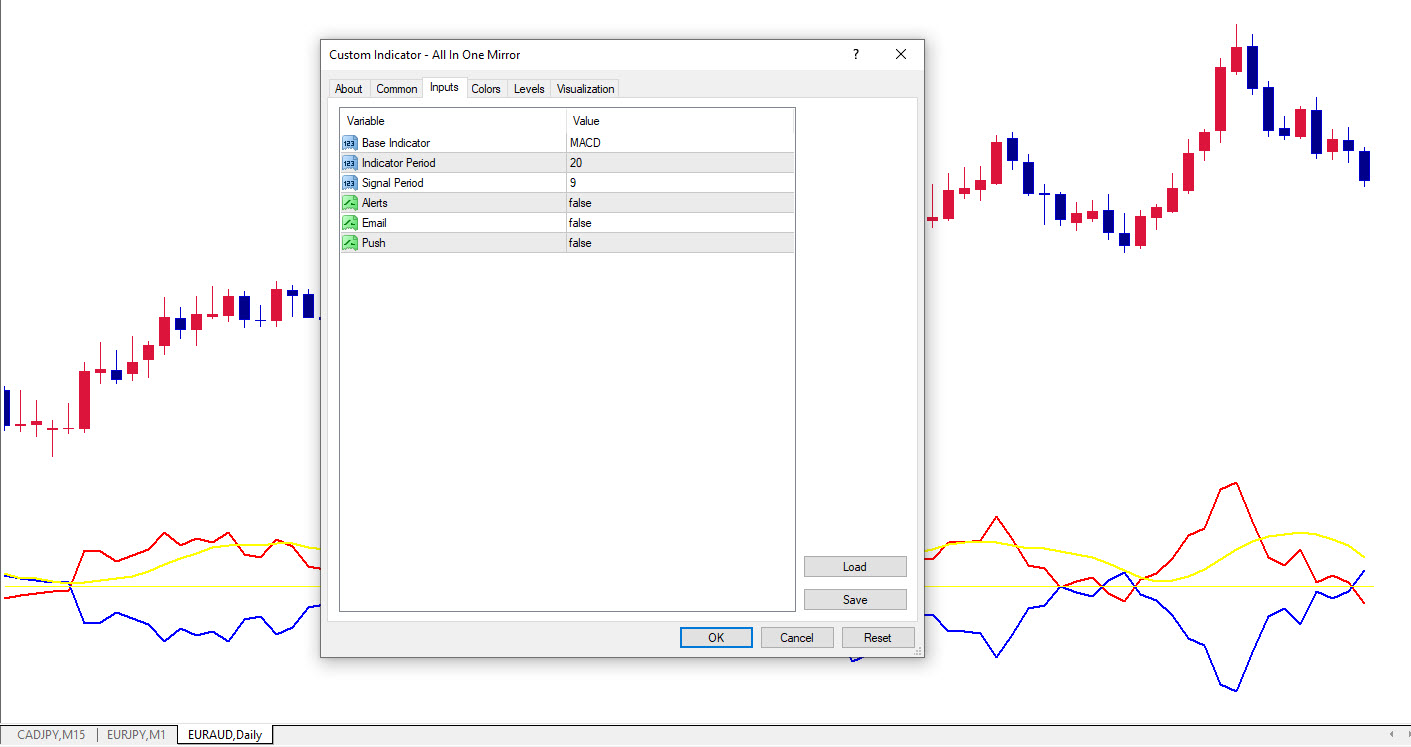This screenshot has width=1411, height=747.
Task: Select the Email false value cell
Action: [680, 223]
